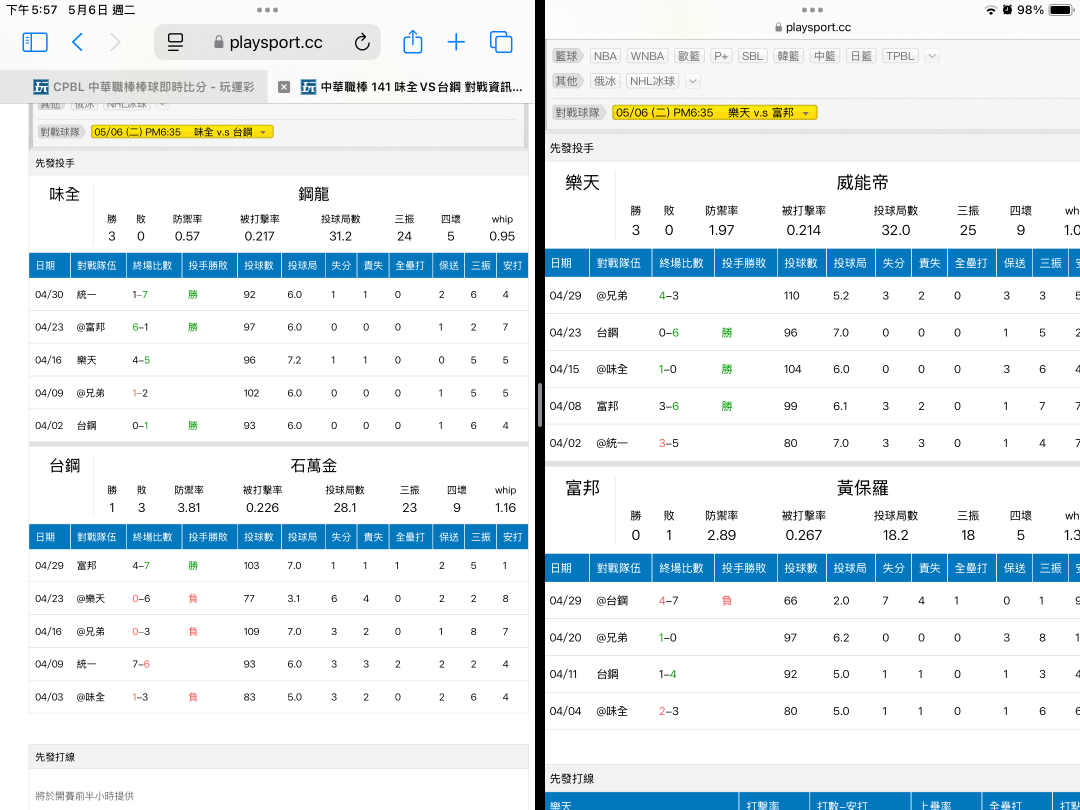Viewport: 1080px width, 810px height.
Task: Select the 歐籃 league link
Action: pyautogui.click(x=689, y=56)
